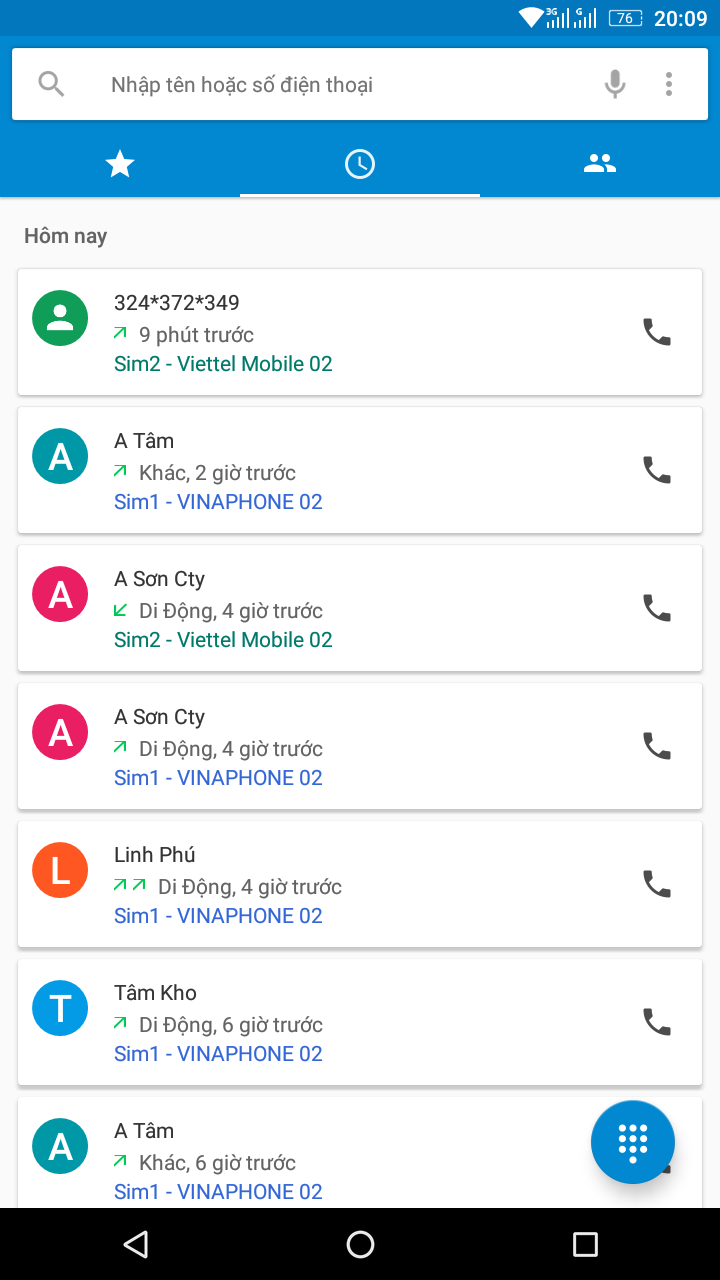Tap the Tâm Kho contact avatar
The image size is (720, 1280).
click(60, 1008)
